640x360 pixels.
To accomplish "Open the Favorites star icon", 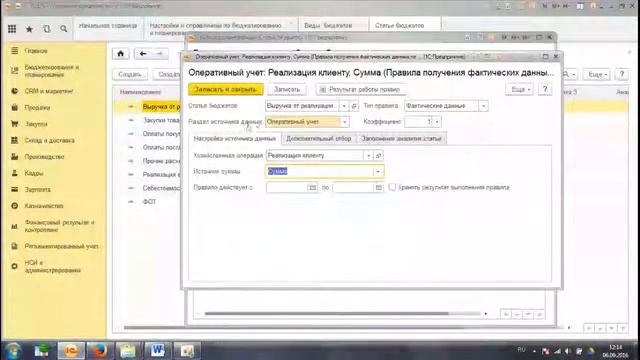I will click(x=29, y=29).
